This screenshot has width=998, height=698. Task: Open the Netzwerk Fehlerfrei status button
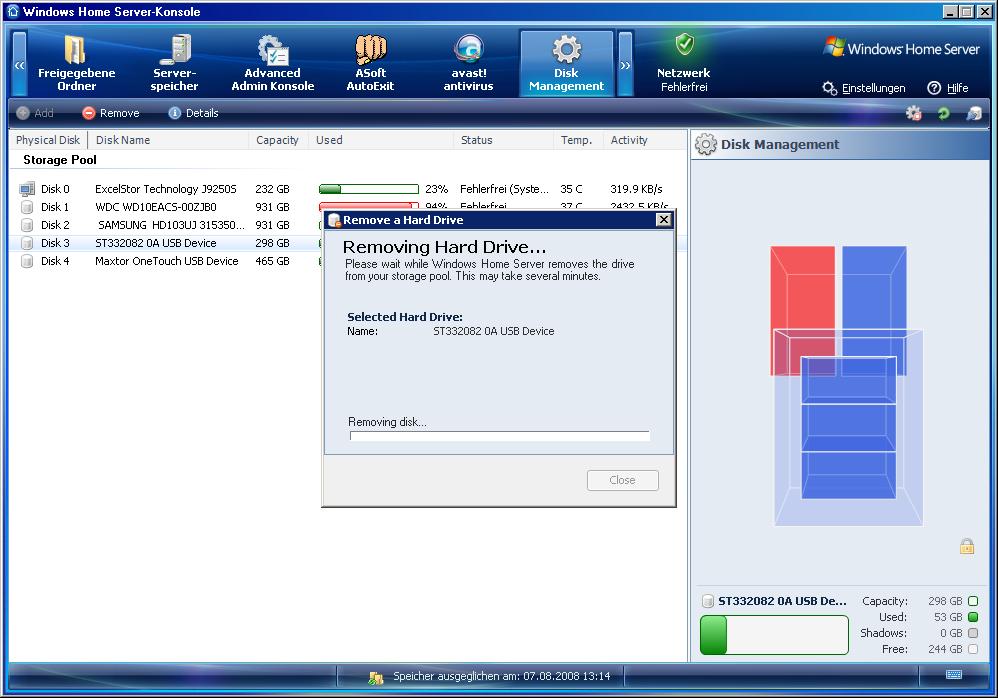(684, 63)
